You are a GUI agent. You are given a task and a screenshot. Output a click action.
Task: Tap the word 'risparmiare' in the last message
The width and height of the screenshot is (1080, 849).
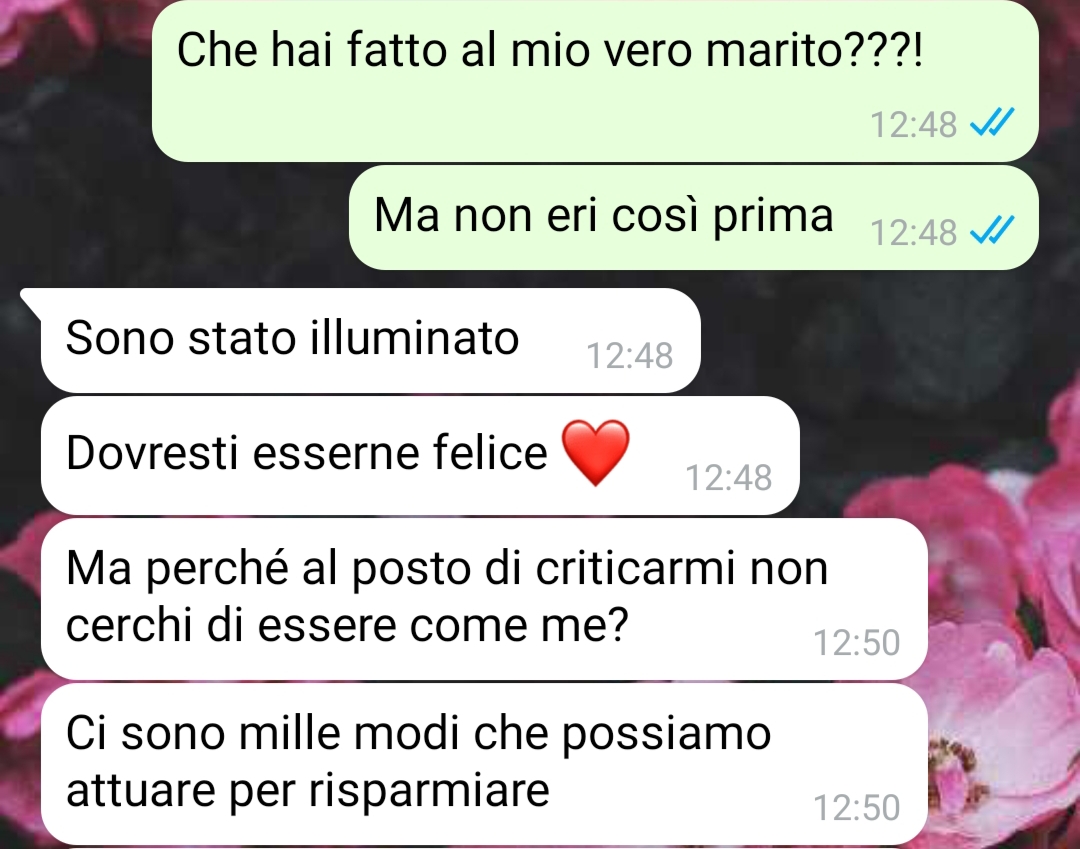click(x=429, y=790)
